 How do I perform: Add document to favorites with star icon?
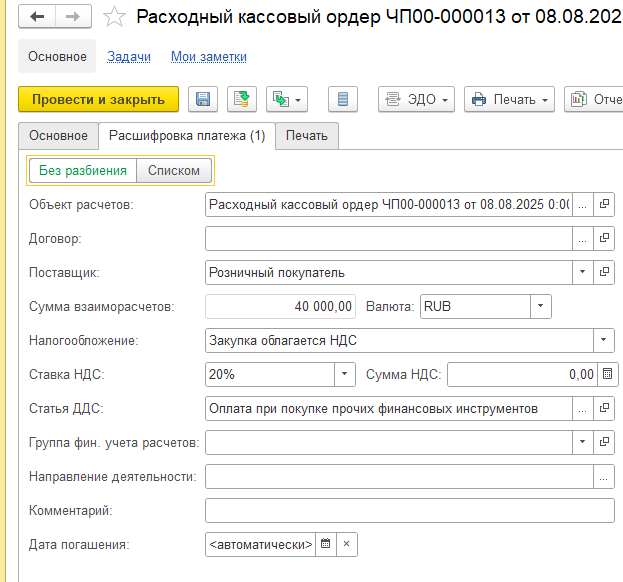click(x=114, y=17)
